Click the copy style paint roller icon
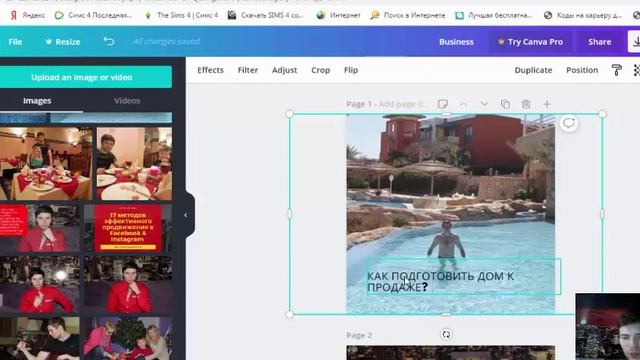640x360 pixels. [x=616, y=70]
